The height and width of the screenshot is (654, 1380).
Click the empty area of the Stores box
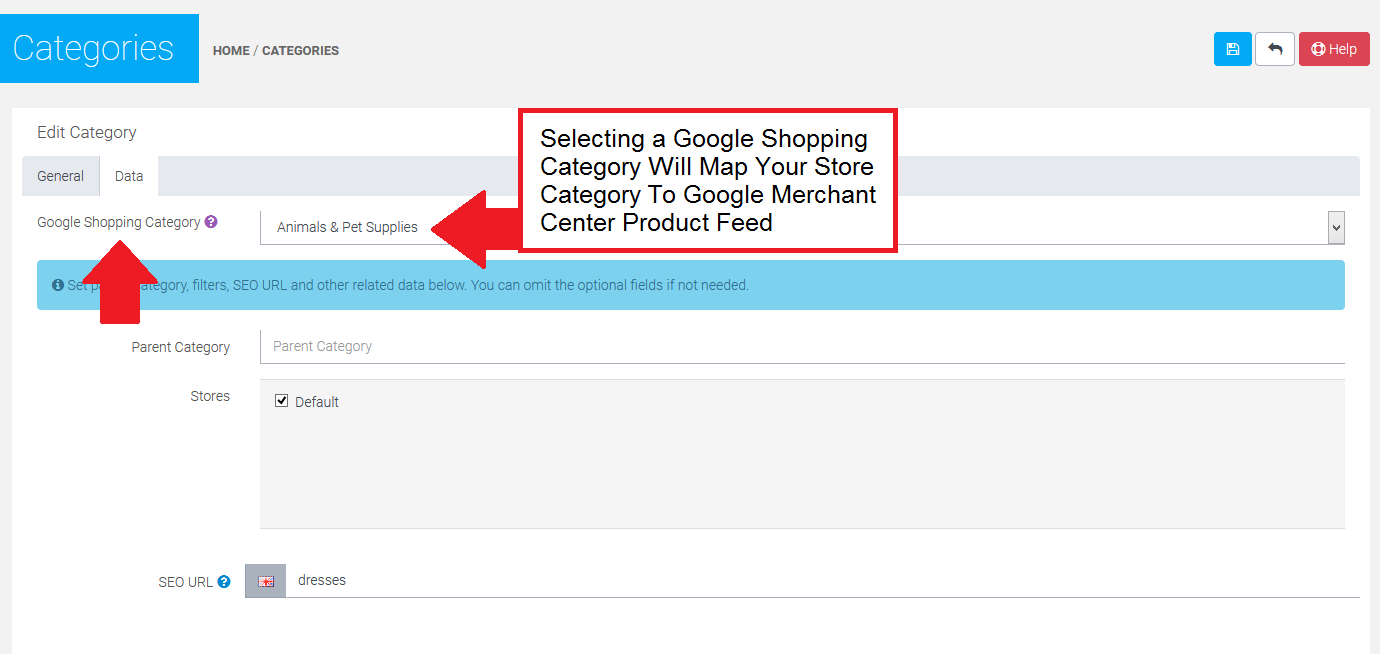[800, 470]
